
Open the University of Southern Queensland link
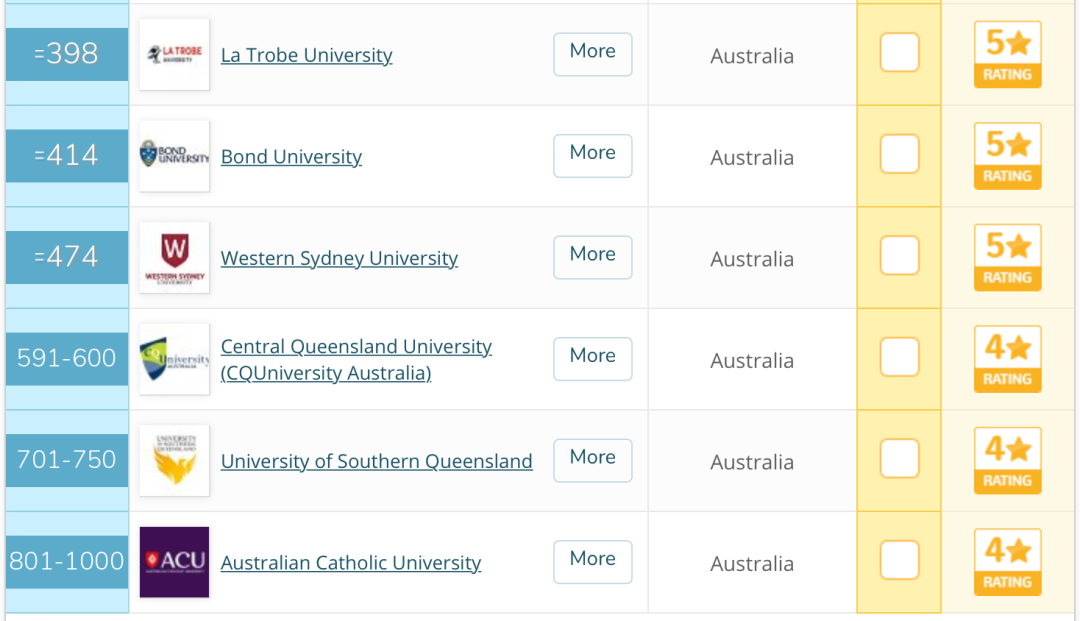coord(377,461)
